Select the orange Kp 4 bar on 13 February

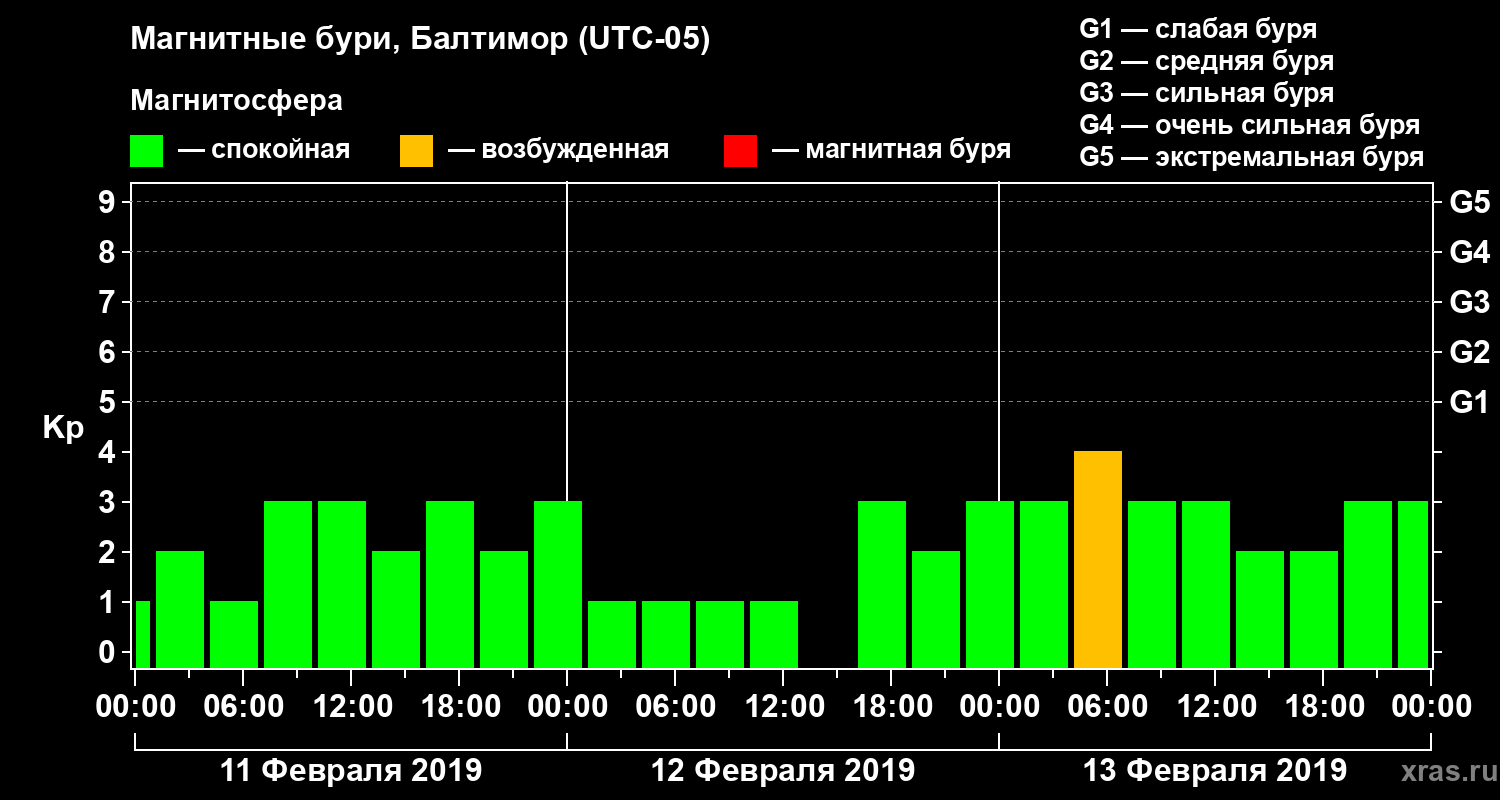1098,559
